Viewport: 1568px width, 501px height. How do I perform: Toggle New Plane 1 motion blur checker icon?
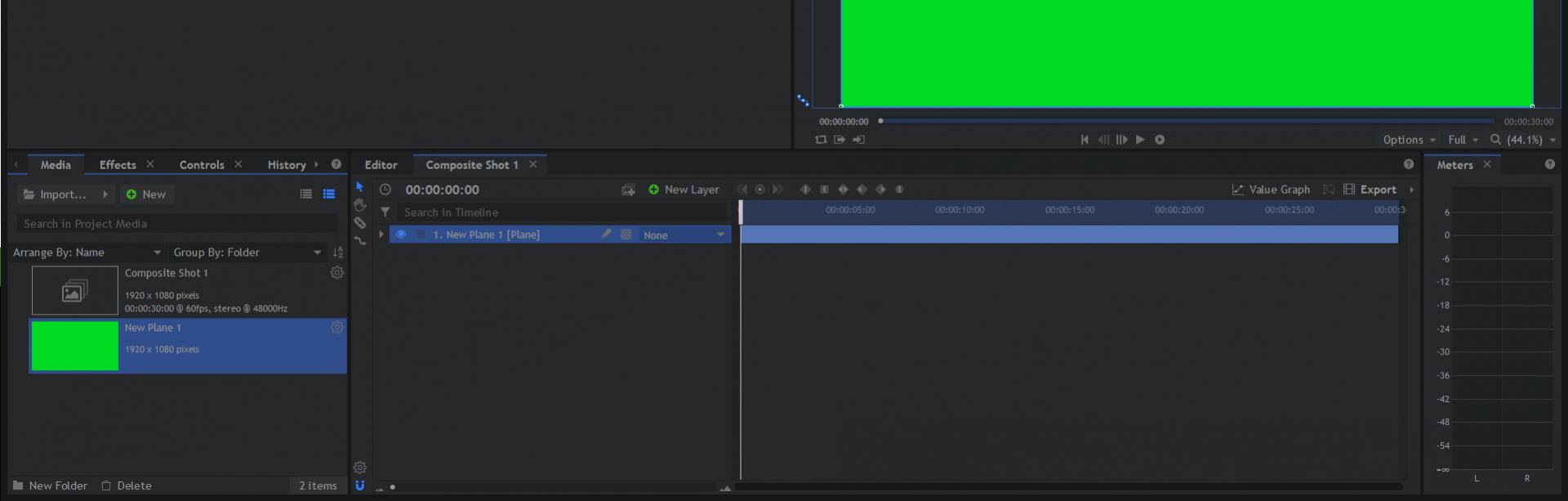(626, 235)
